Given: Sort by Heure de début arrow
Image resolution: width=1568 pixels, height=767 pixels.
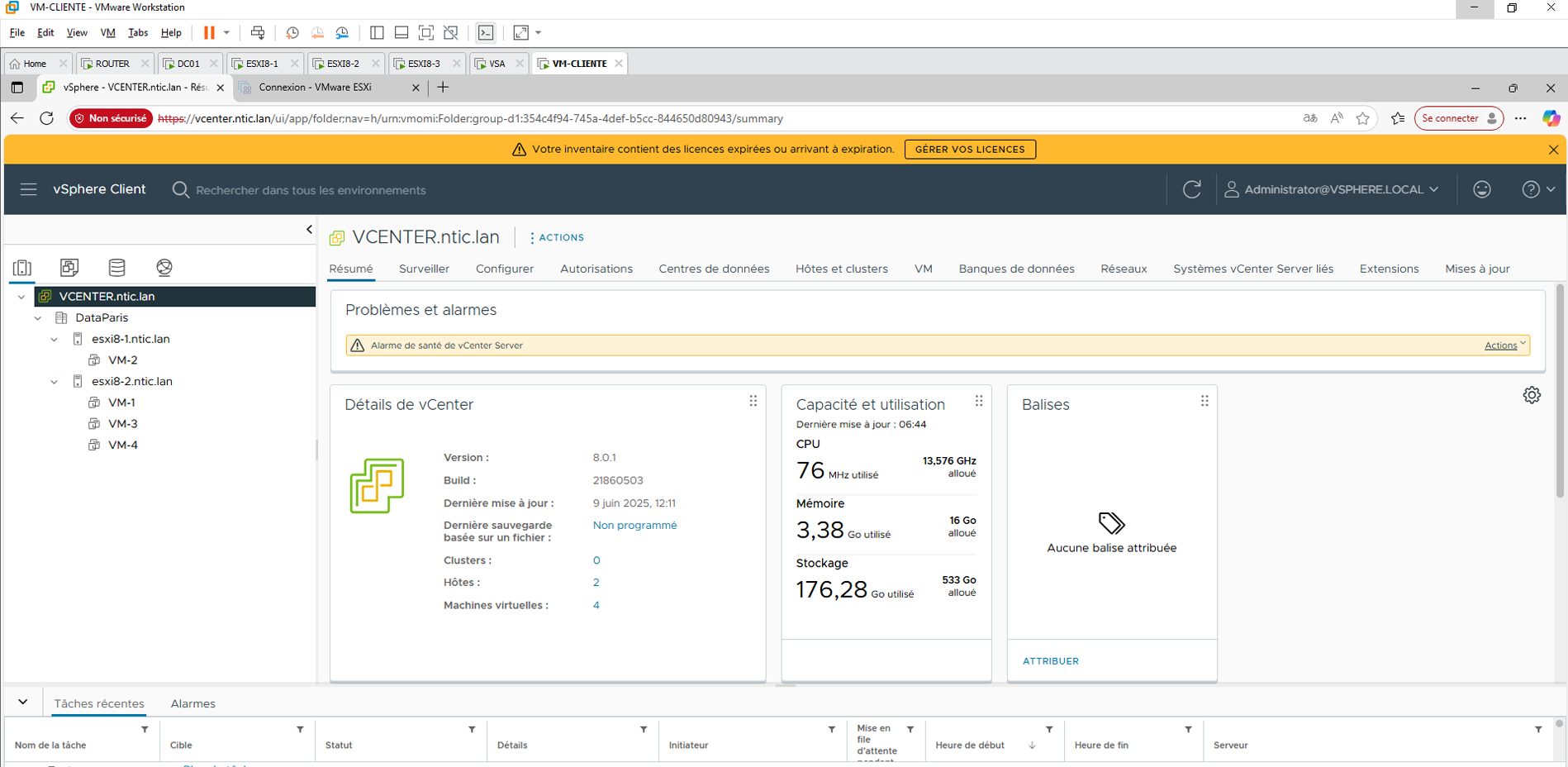Looking at the screenshot, I should click(x=1032, y=746).
